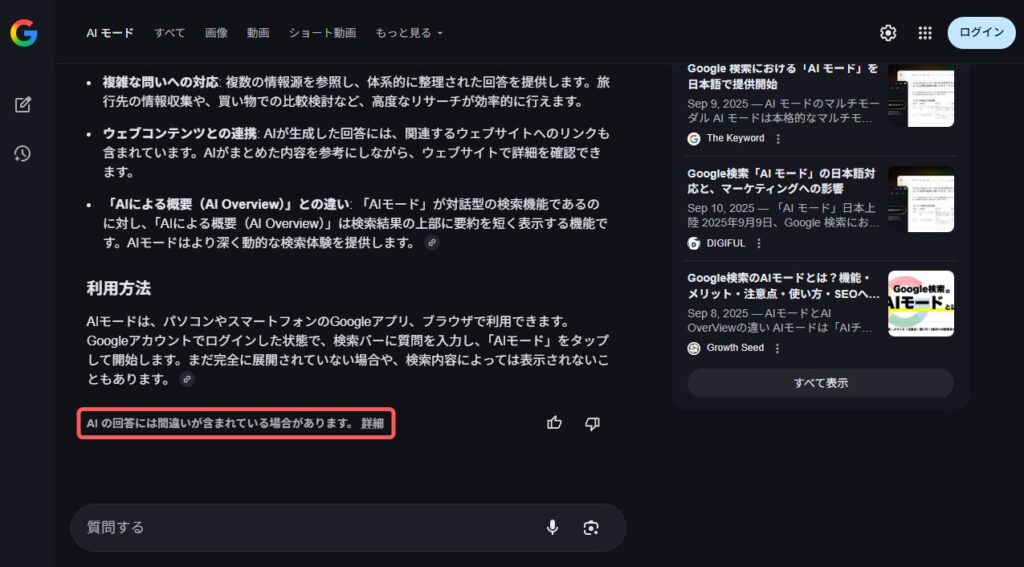
Task: Switch to the 画像 tab
Action: pyautogui.click(x=216, y=33)
